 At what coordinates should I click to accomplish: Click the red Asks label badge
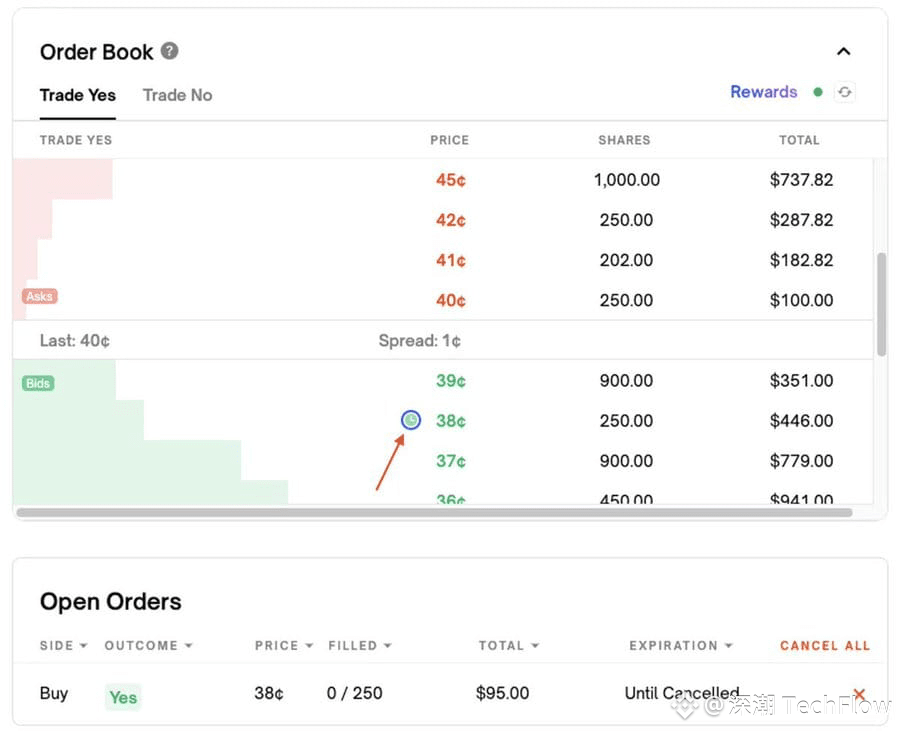click(x=40, y=296)
